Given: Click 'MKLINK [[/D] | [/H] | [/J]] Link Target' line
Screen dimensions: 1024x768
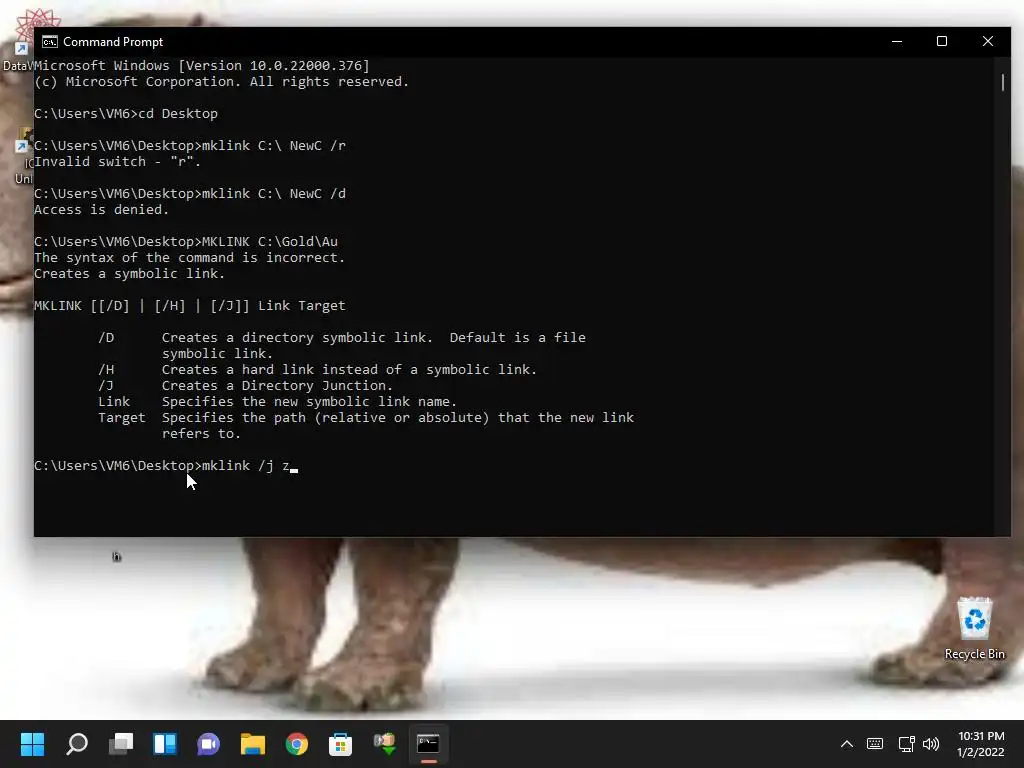Looking at the screenshot, I should 189,306.
